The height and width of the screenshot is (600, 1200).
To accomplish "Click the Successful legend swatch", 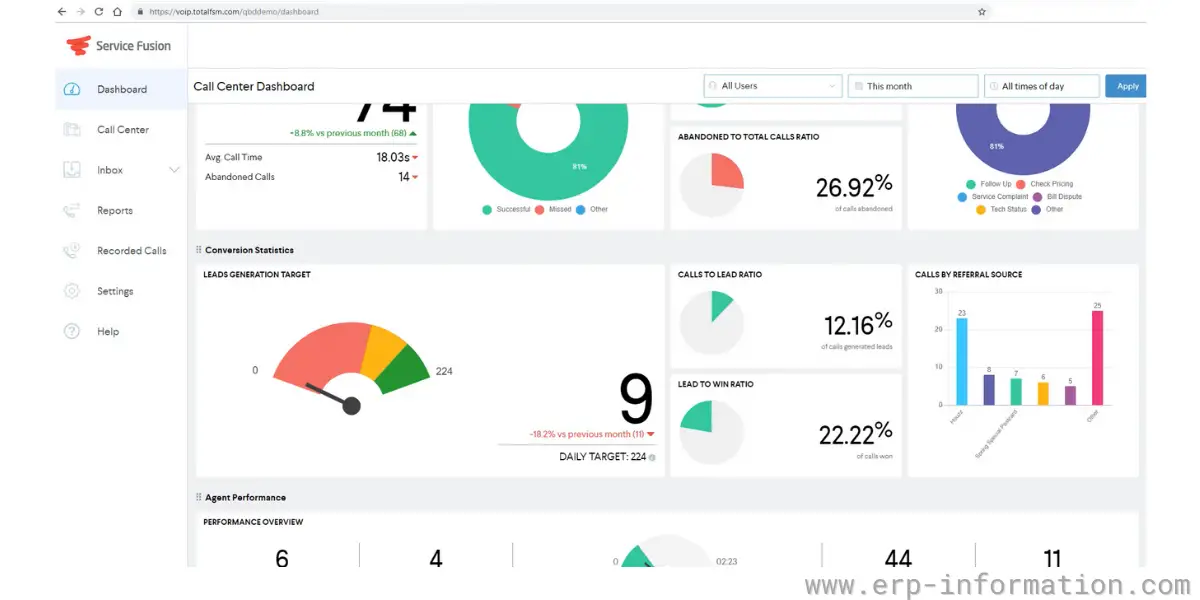I will (487, 209).
